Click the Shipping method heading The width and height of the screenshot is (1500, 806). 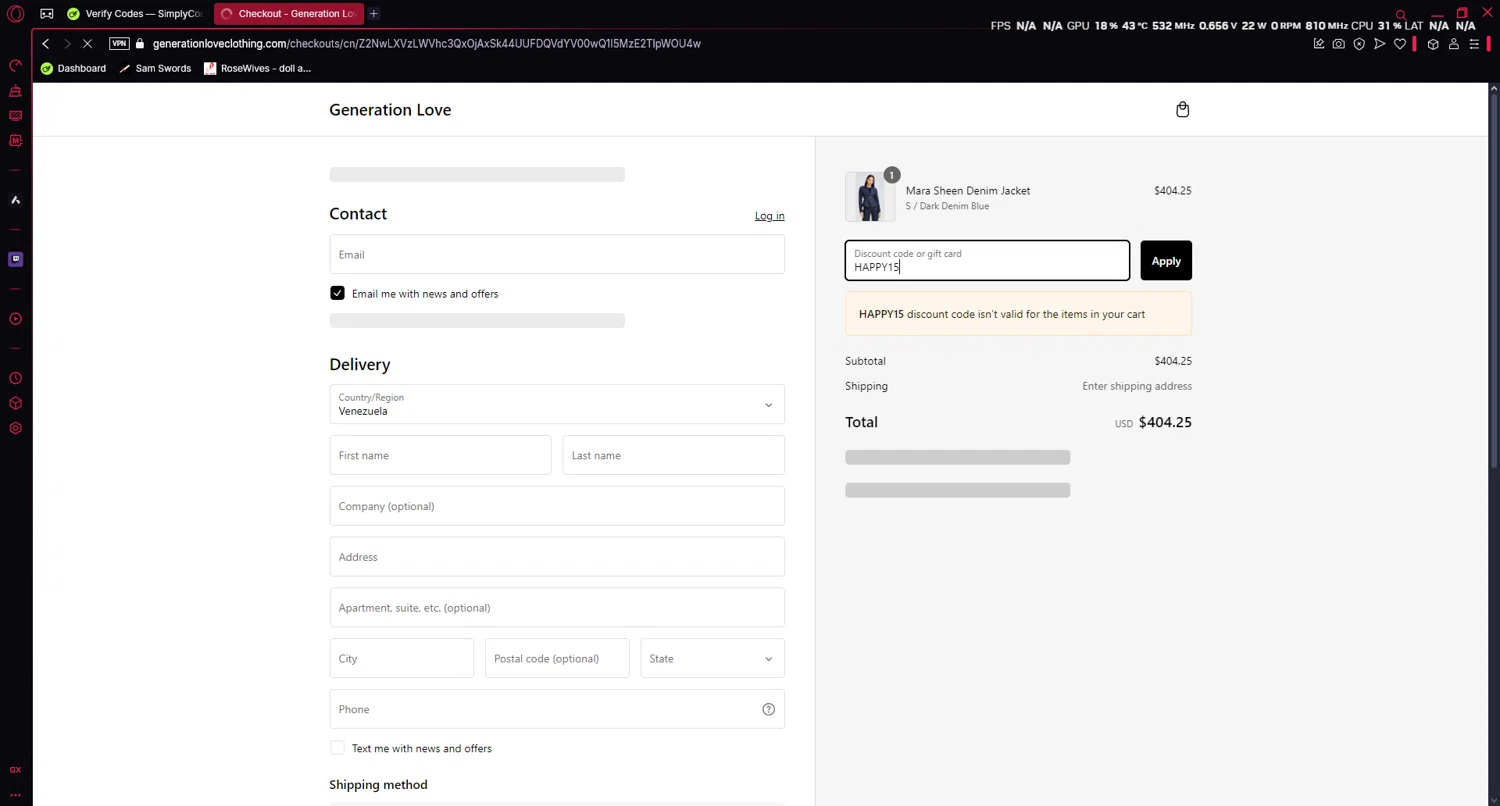tap(378, 785)
